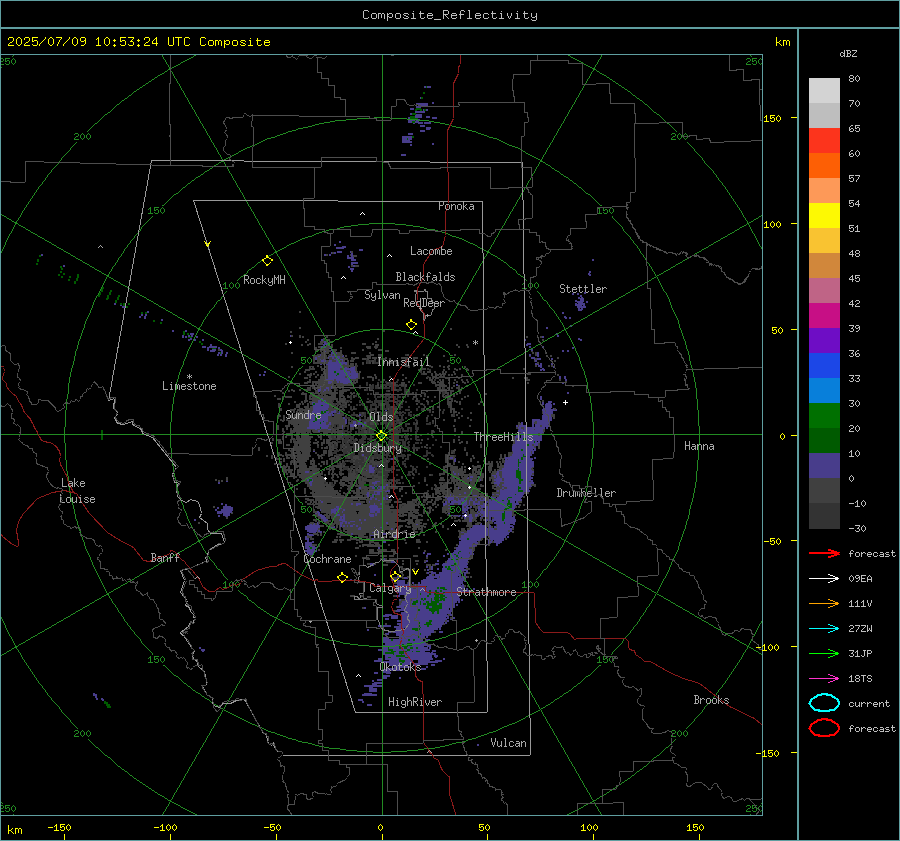Image resolution: width=900 pixels, height=841 pixels.
Task: Click the Vulcan label
Action: (x=508, y=743)
